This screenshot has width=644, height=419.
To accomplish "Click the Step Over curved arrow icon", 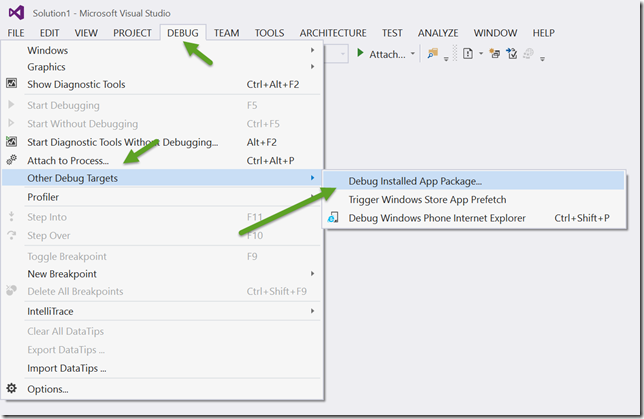I will pyautogui.click(x=12, y=235).
